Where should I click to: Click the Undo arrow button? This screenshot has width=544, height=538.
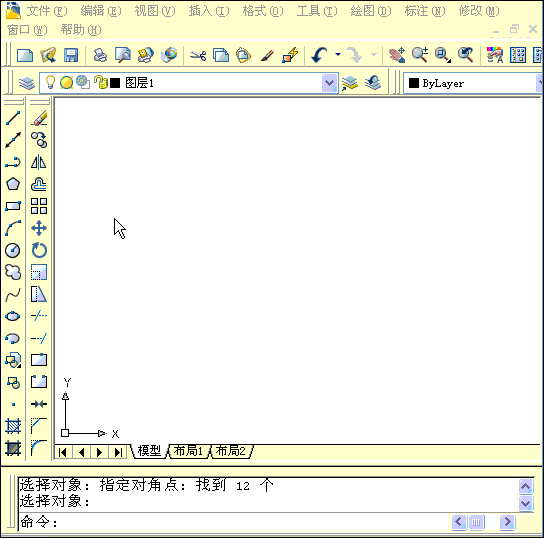(x=319, y=55)
